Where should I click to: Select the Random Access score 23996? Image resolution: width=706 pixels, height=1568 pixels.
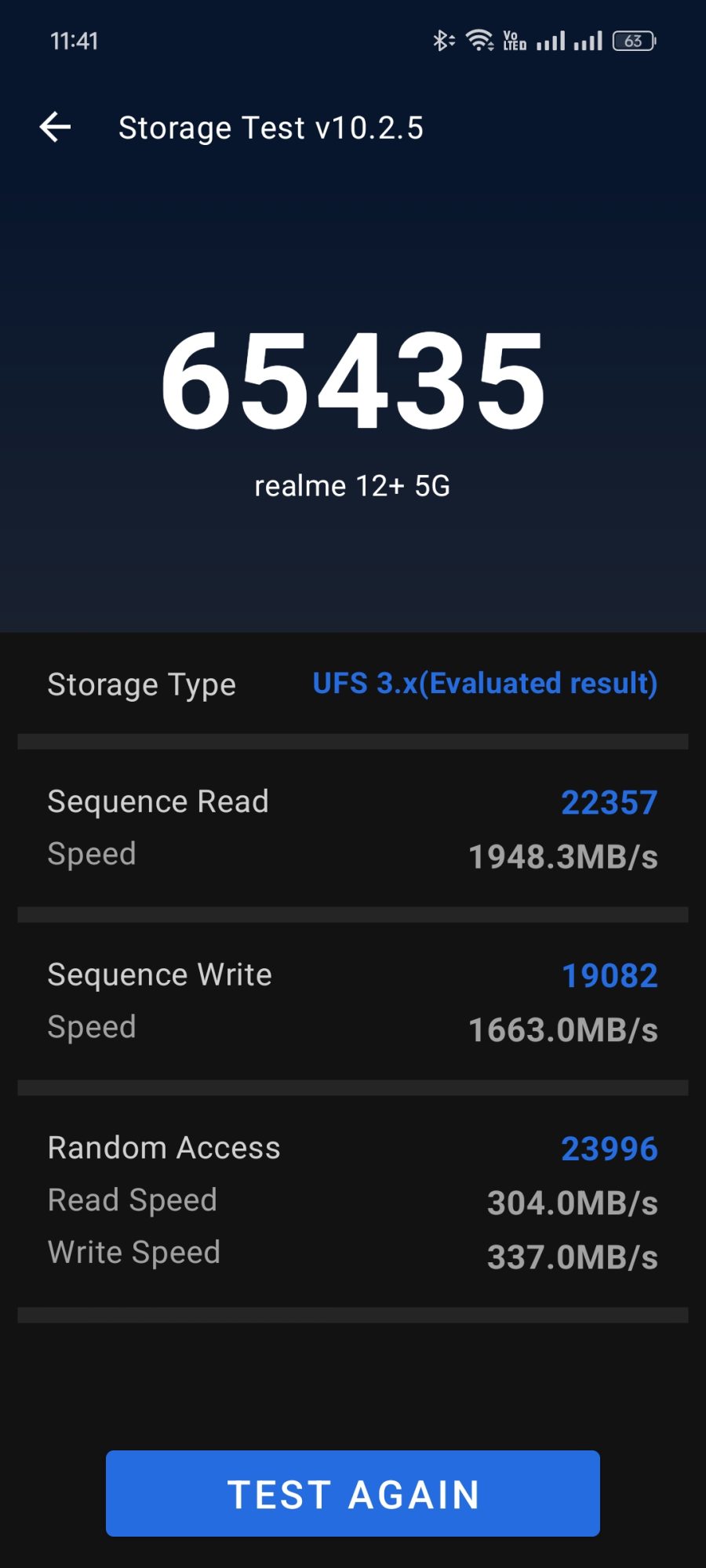[609, 1149]
